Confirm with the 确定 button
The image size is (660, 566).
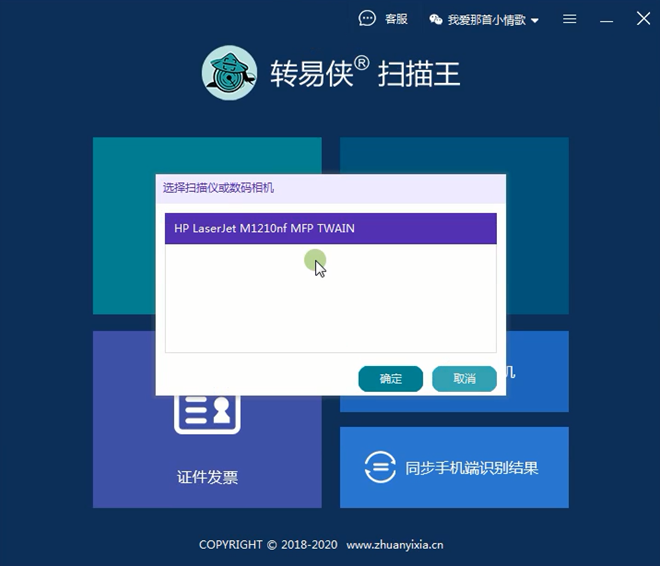pyautogui.click(x=390, y=379)
